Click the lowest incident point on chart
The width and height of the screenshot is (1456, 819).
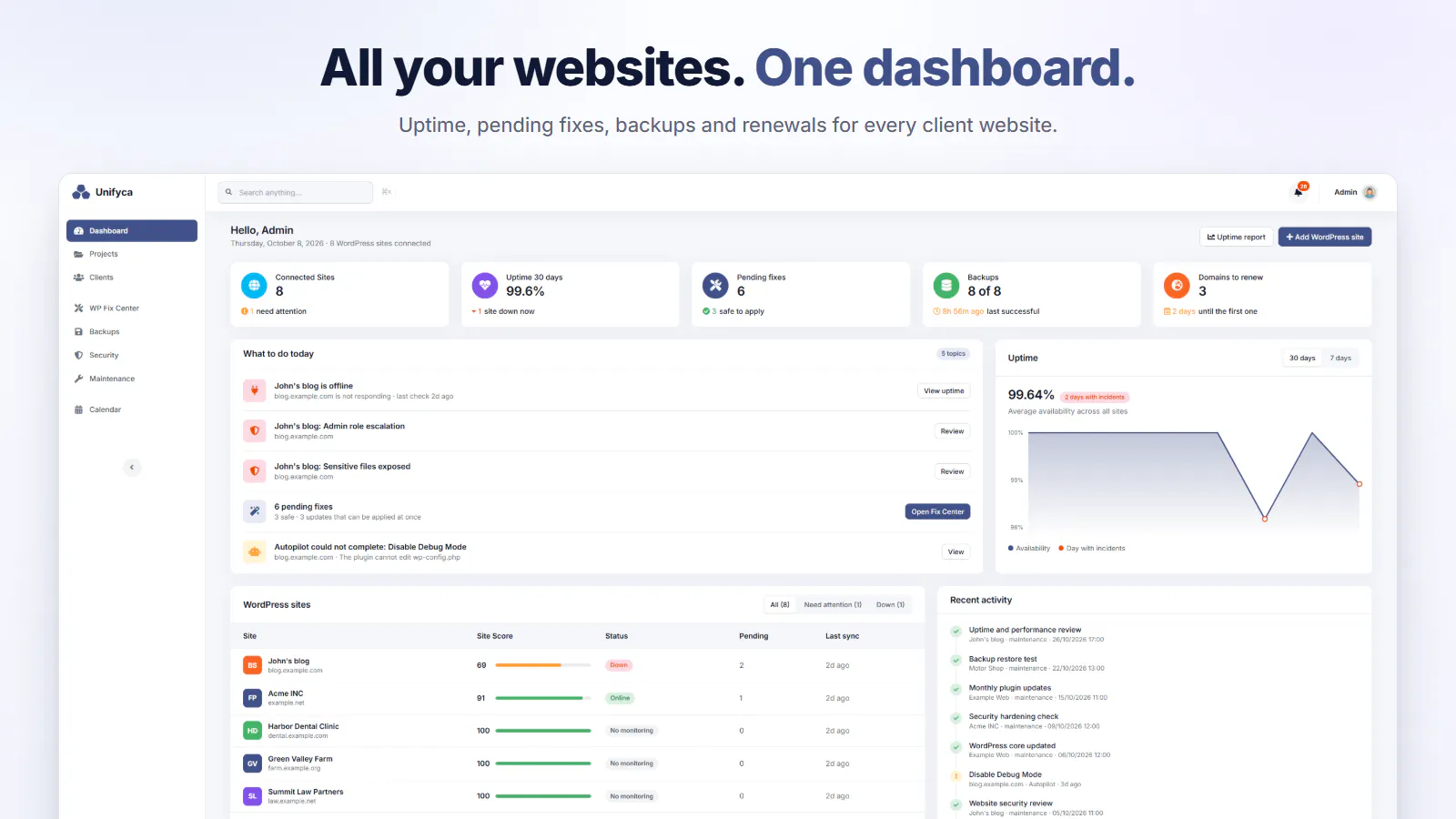tap(1265, 519)
